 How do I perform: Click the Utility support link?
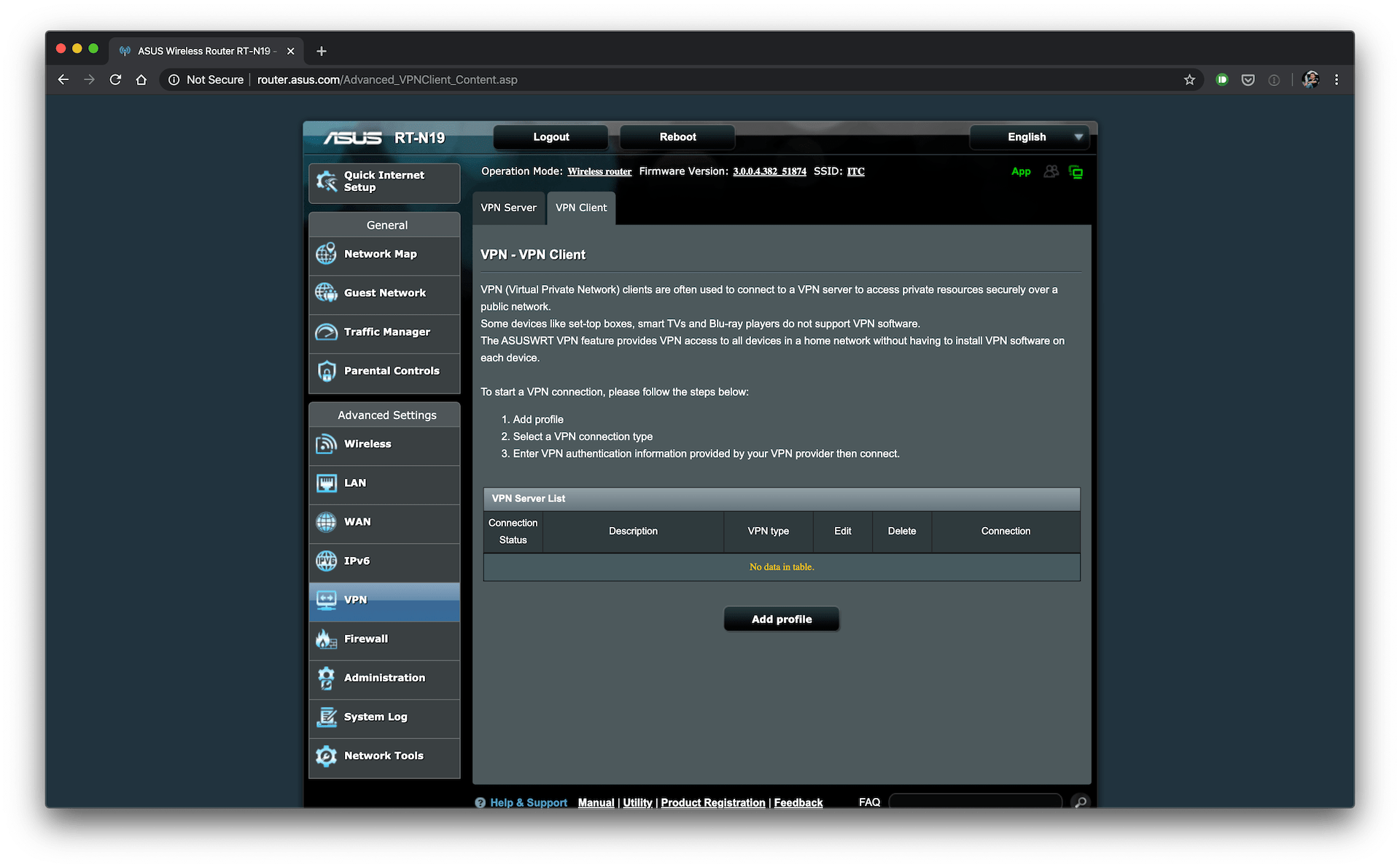click(639, 800)
